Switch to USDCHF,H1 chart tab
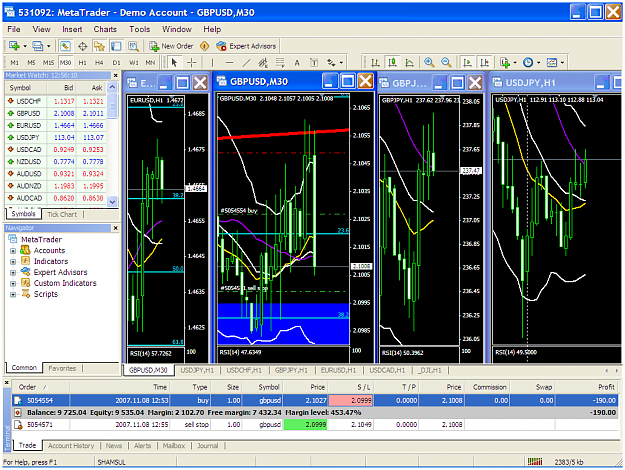Image resolution: width=625 pixels, height=470 pixels. (x=244, y=370)
